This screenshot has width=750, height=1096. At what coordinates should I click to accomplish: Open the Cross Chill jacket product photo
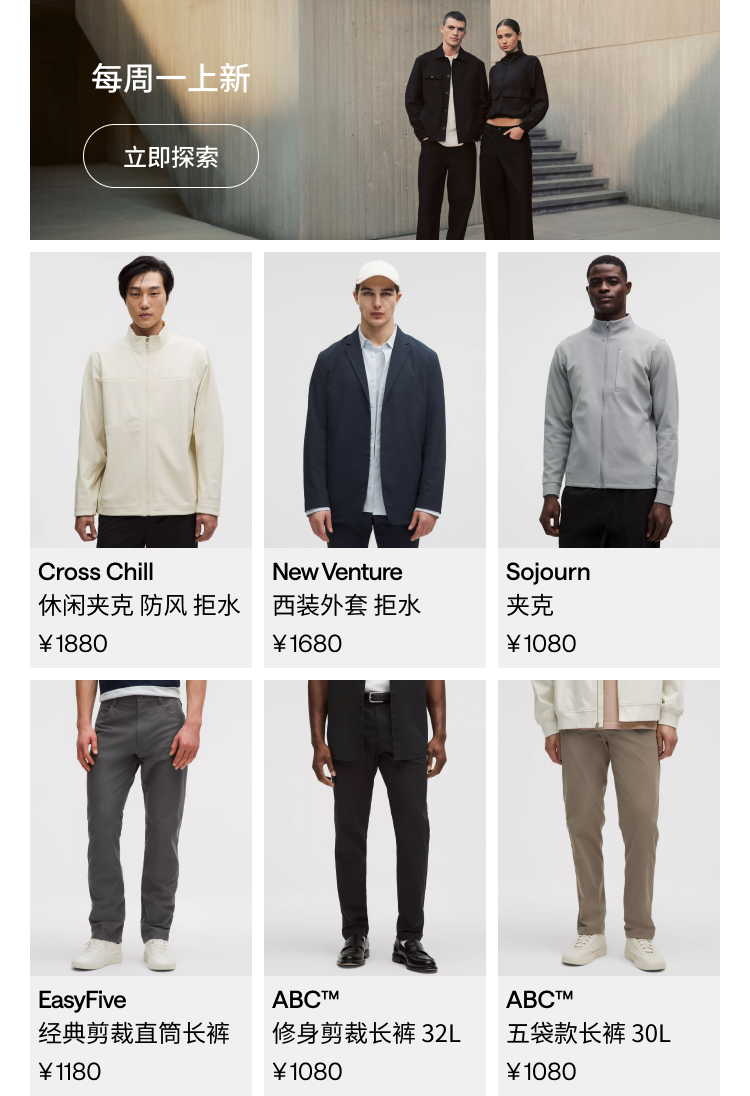click(x=140, y=400)
